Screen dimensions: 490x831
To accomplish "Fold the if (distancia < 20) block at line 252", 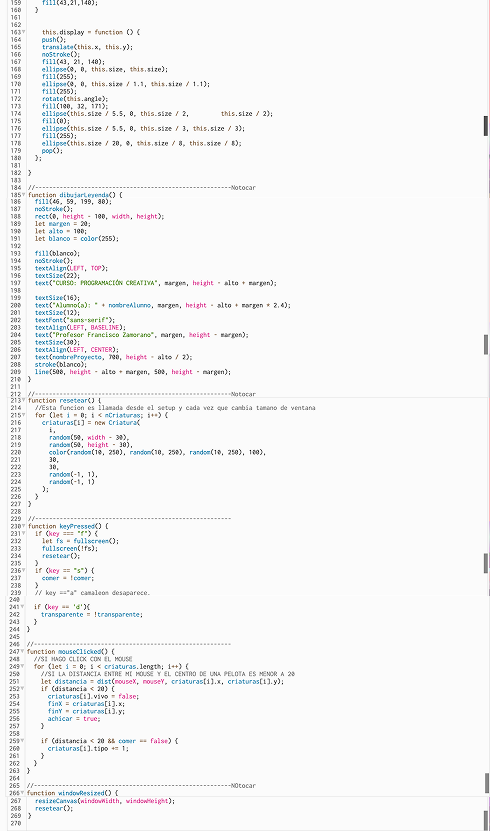I will click(x=22, y=689).
